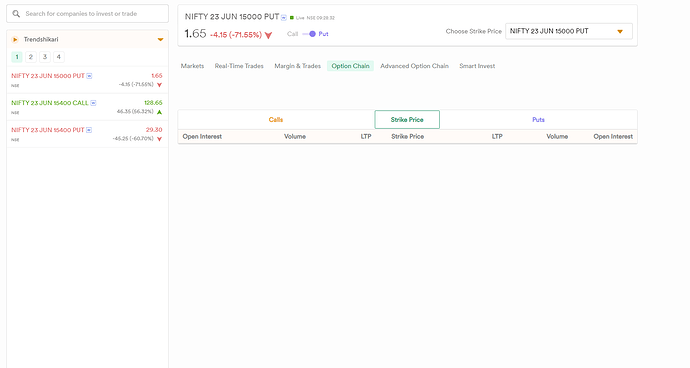This screenshot has width=690, height=368.
Task: Switch to the Smart Invest tab
Action: (x=477, y=66)
